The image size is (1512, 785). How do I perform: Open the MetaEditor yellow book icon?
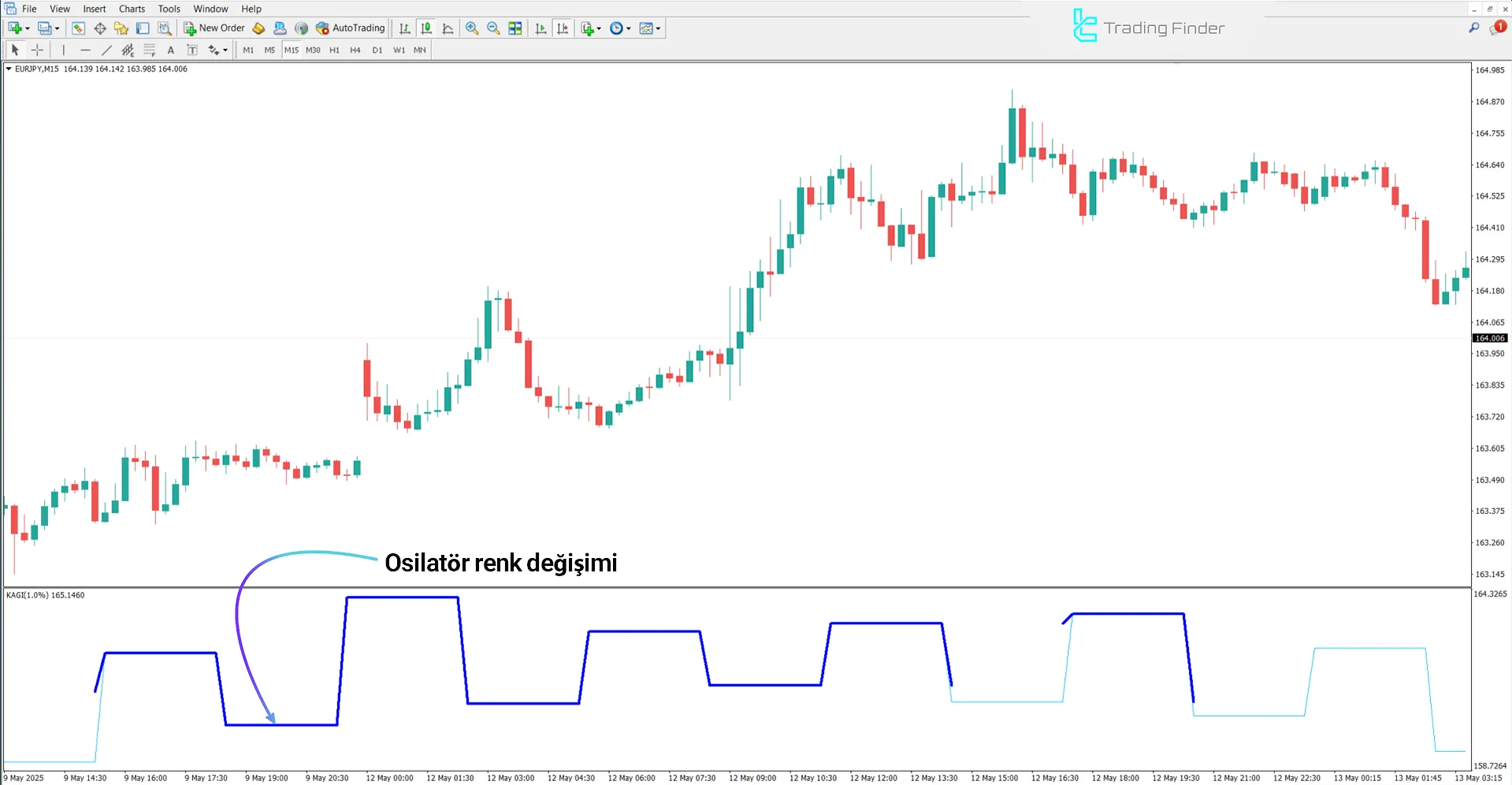point(258,28)
